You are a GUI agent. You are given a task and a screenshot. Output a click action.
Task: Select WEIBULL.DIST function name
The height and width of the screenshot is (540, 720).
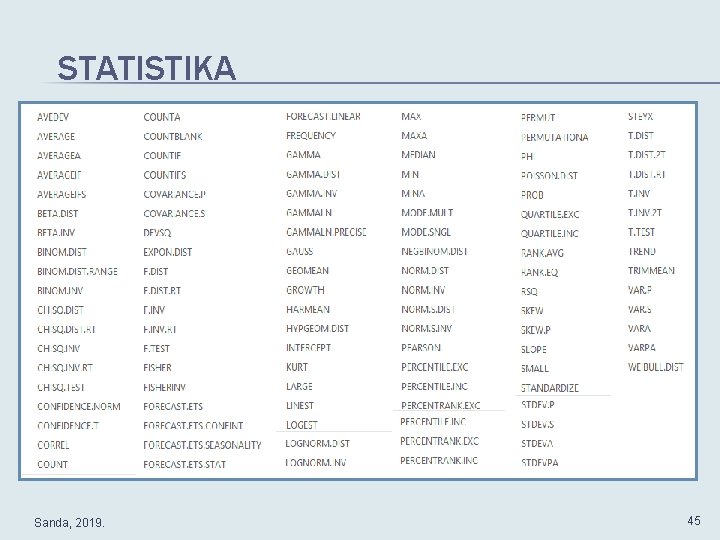[656, 367]
